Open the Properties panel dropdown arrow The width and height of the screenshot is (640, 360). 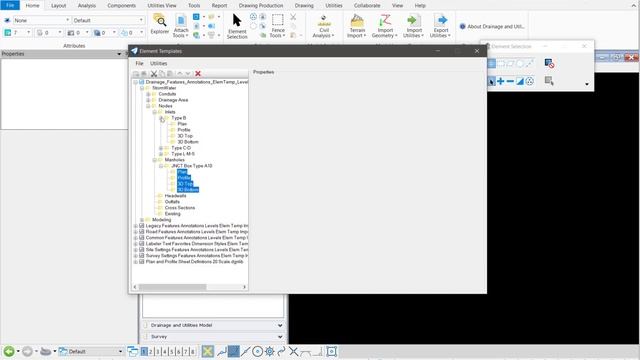coord(119,54)
